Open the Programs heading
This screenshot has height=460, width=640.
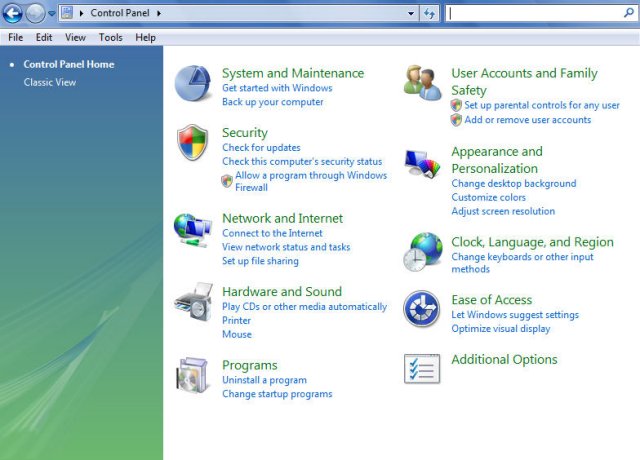[x=249, y=365]
